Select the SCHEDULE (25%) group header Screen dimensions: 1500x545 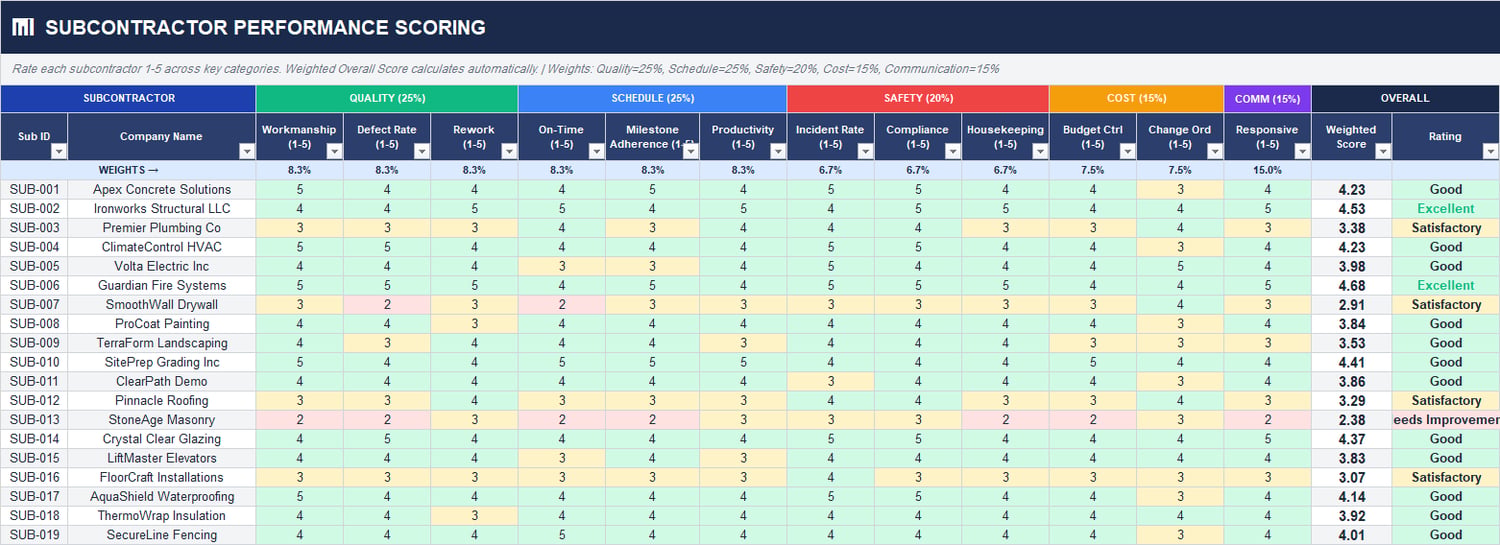pyautogui.click(x=653, y=98)
